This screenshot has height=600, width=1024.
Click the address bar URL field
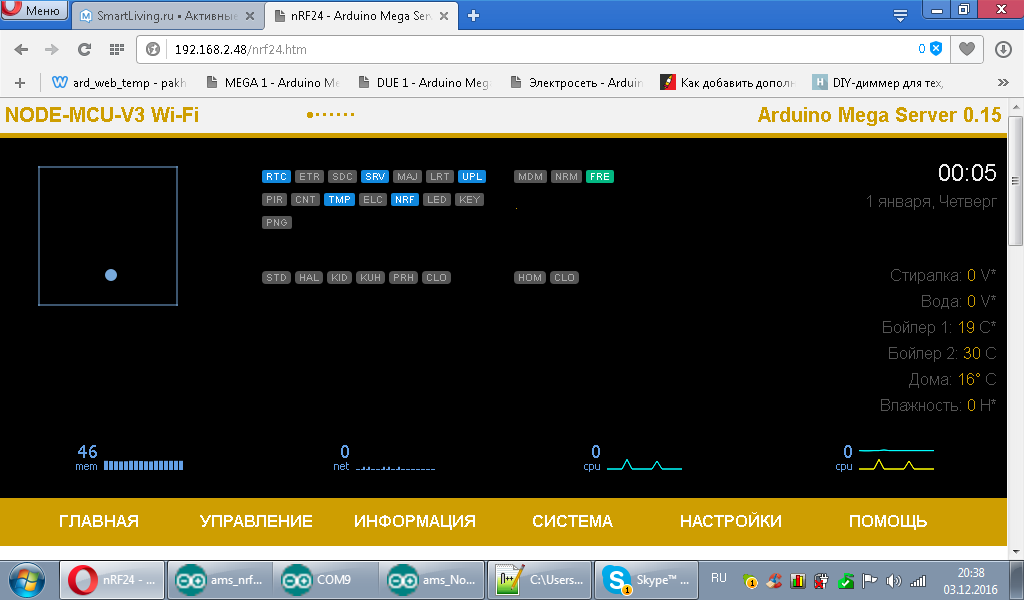point(540,49)
